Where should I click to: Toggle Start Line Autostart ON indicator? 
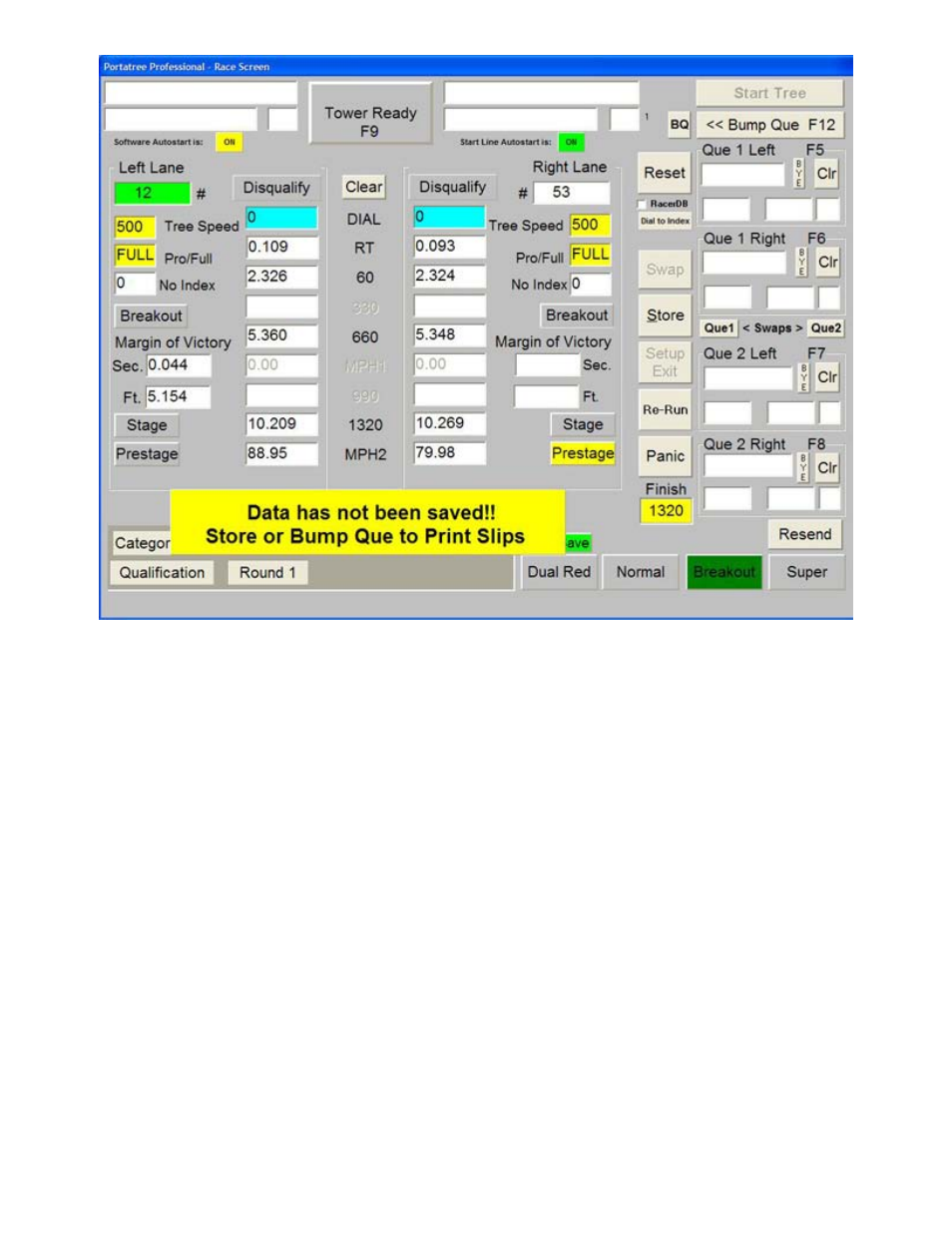click(x=571, y=142)
